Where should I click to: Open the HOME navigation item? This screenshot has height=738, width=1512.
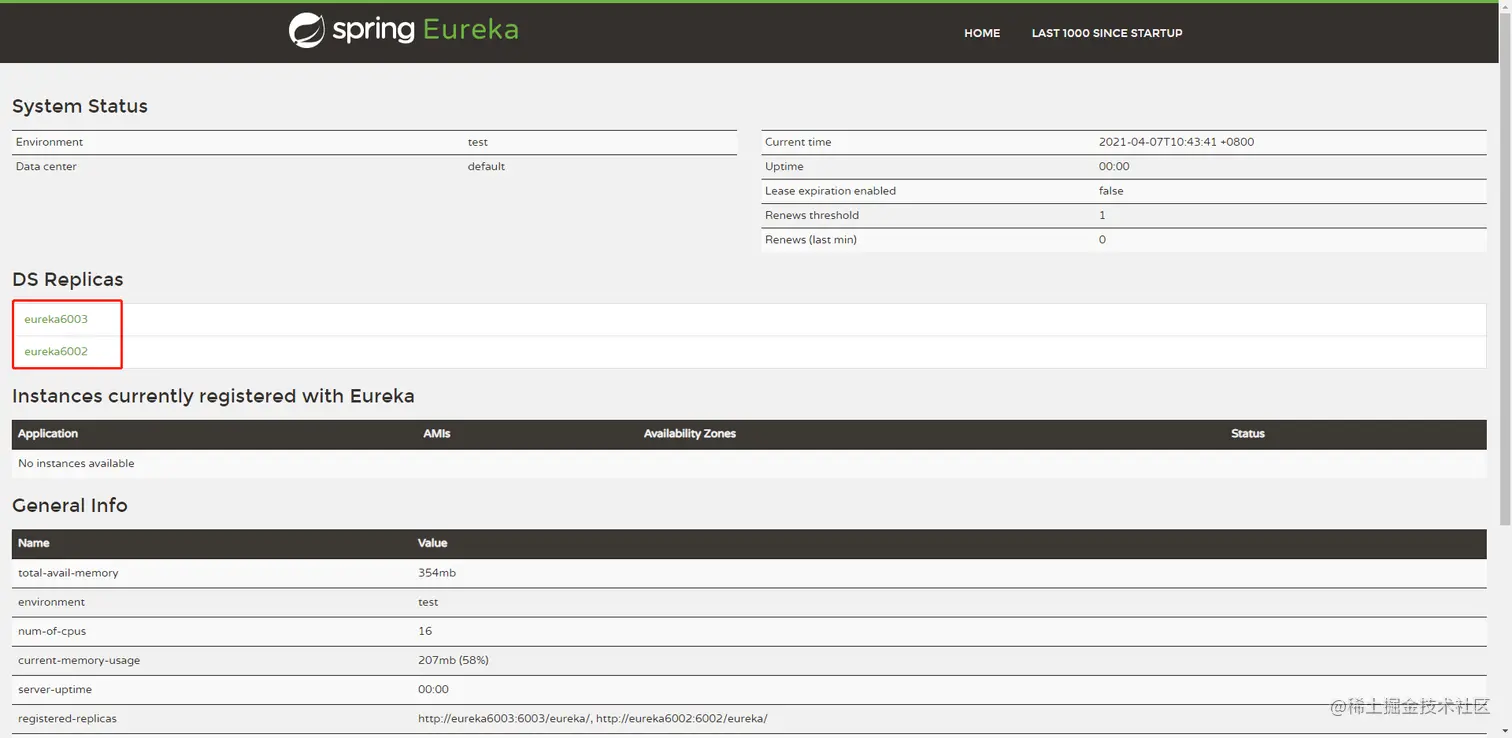click(982, 33)
